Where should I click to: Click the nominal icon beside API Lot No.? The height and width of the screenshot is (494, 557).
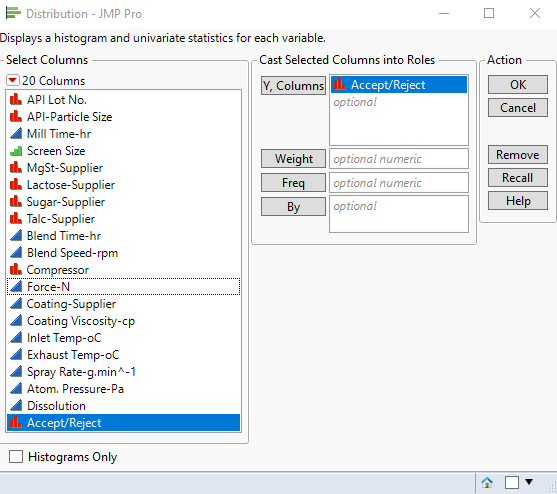pyautogui.click(x=16, y=99)
